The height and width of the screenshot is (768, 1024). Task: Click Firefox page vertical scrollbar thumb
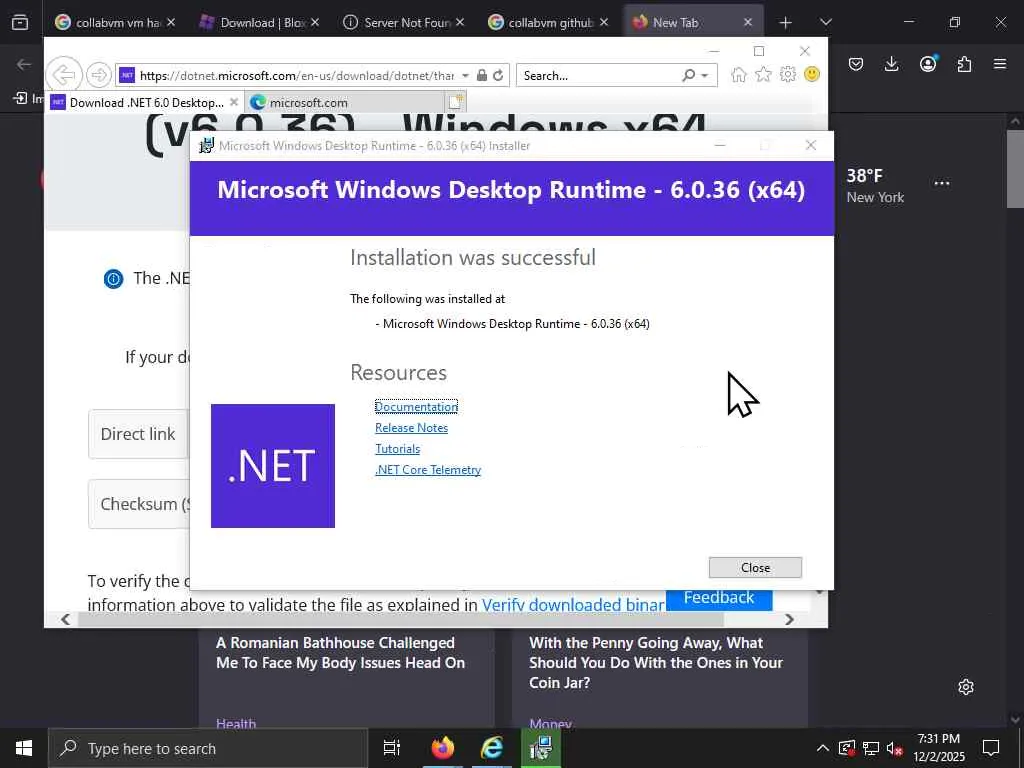pyautogui.click(x=1015, y=168)
